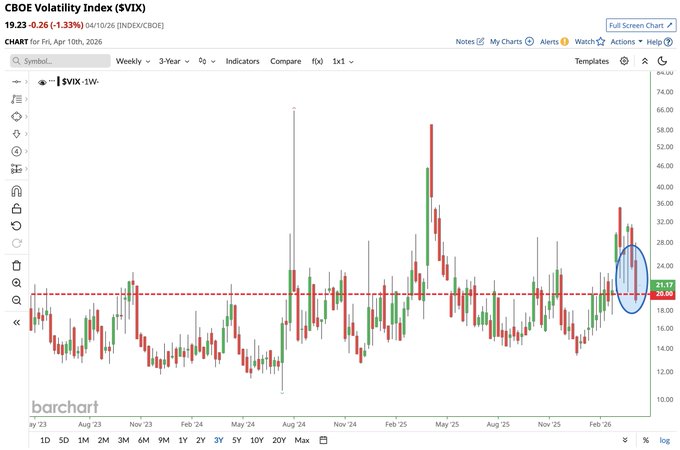Viewport: 680px width, 450px height.
Task: Select the 5D range tab
Action: (64, 440)
